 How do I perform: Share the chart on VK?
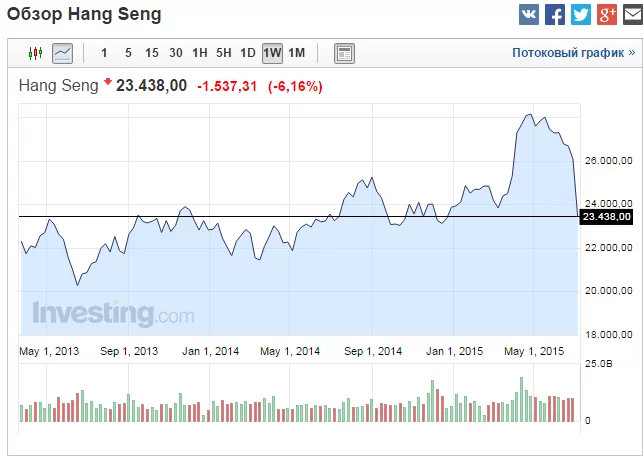(x=528, y=15)
